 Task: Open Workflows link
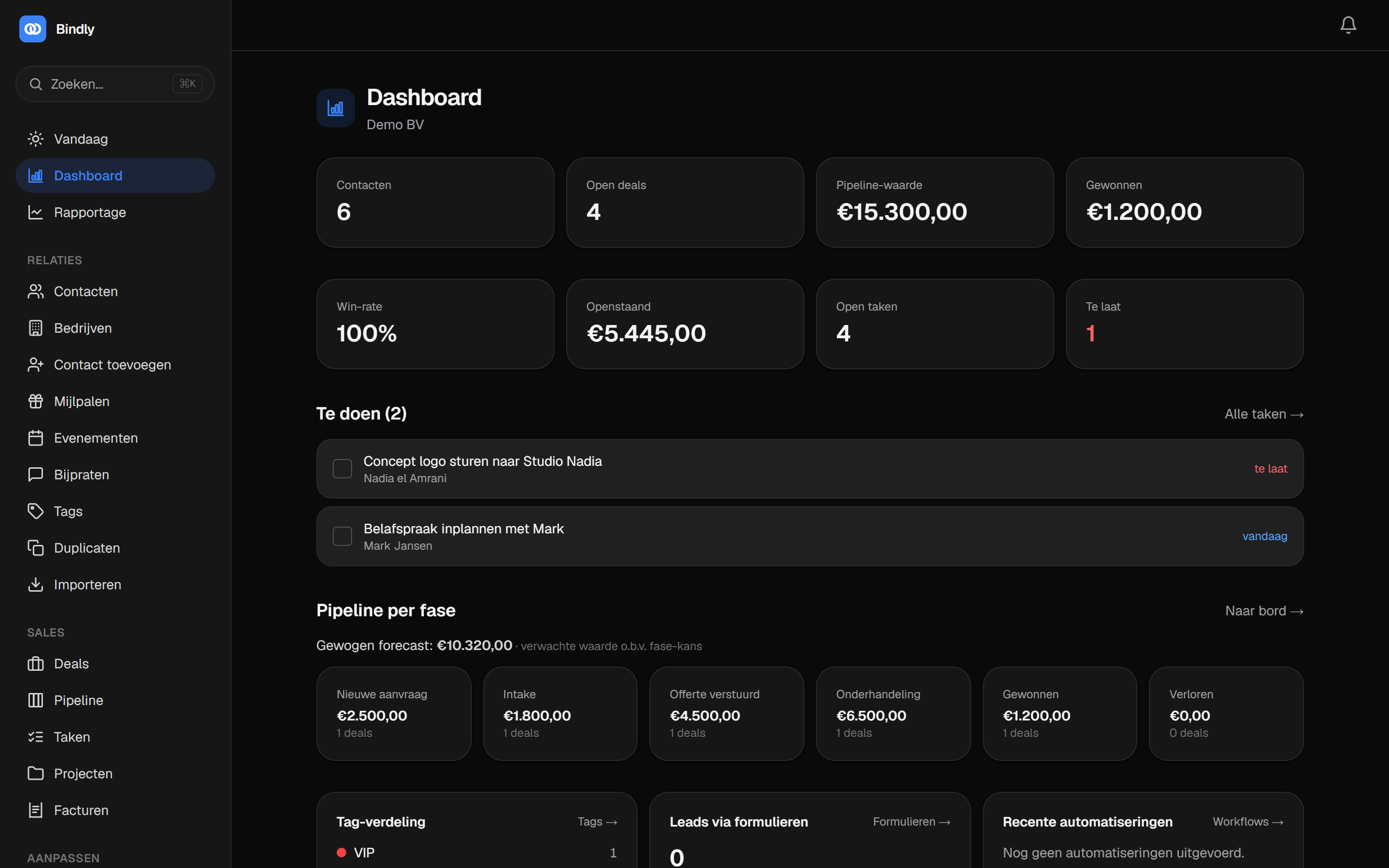[x=1248, y=822]
